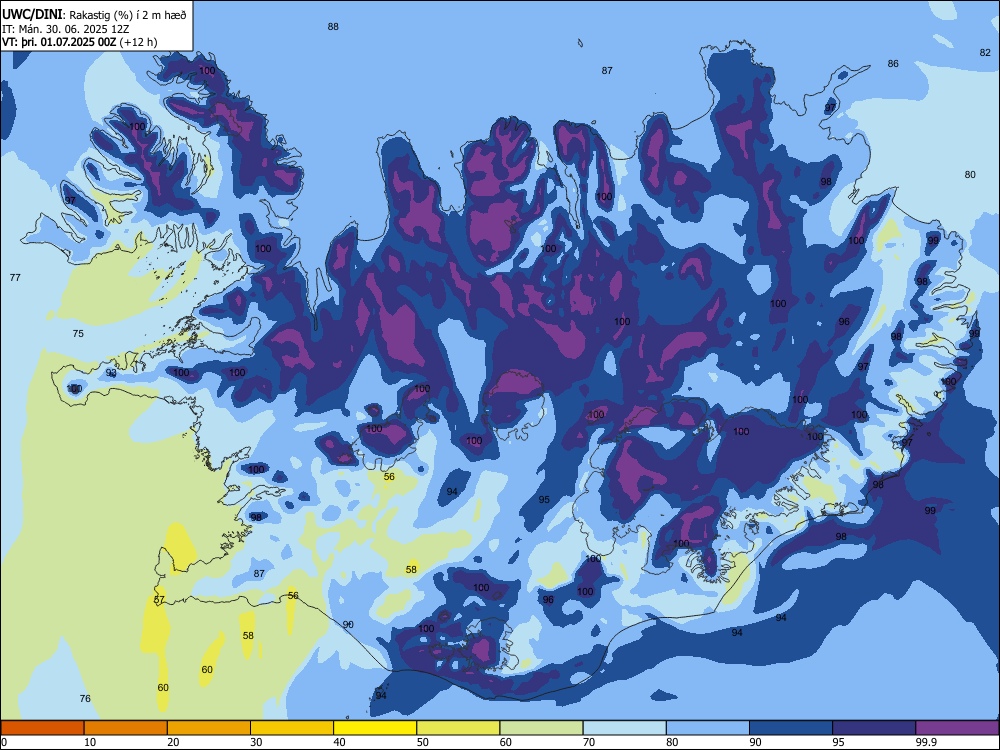This screenshot has height=750, width=1000.
Task: Click the '20' tick label on the legend
Action: 173,742
